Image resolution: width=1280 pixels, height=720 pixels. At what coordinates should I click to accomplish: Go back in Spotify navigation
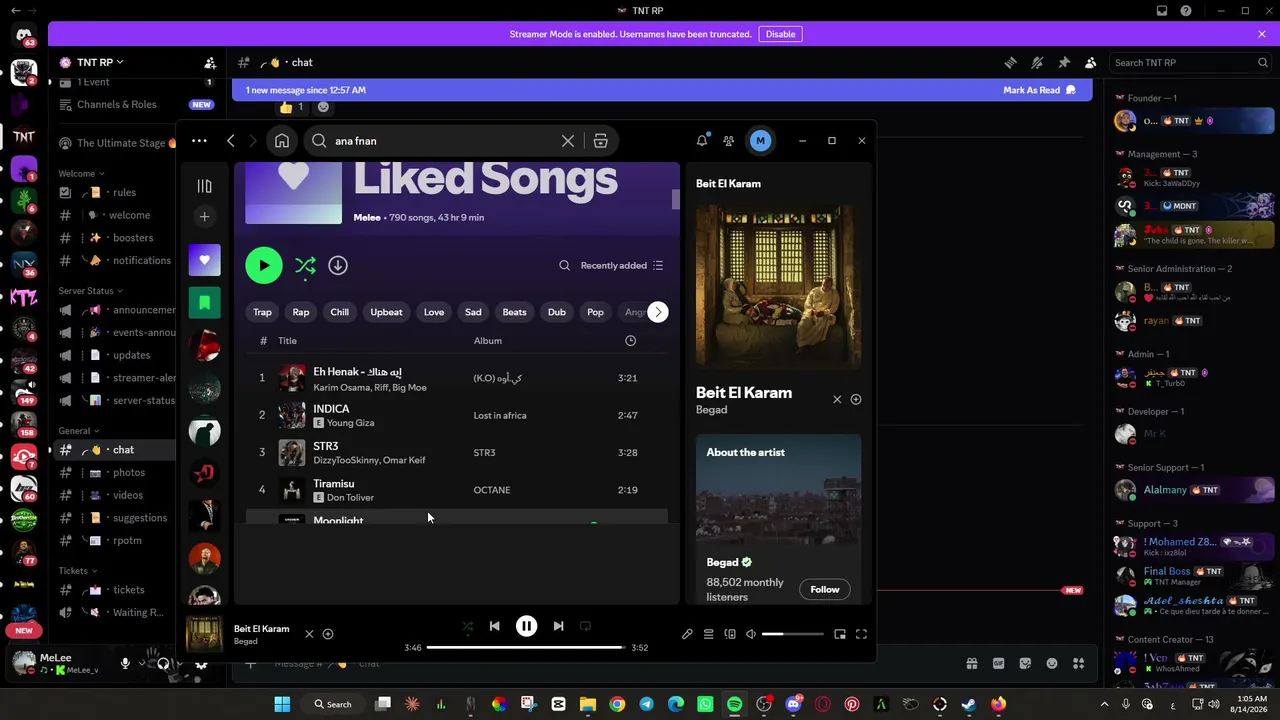(231, 141)
